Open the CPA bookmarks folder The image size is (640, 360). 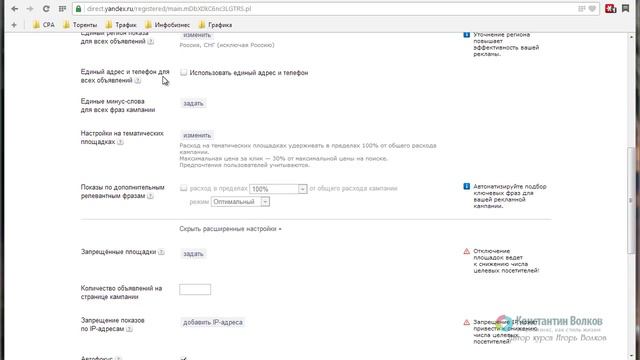click(44, 25)
